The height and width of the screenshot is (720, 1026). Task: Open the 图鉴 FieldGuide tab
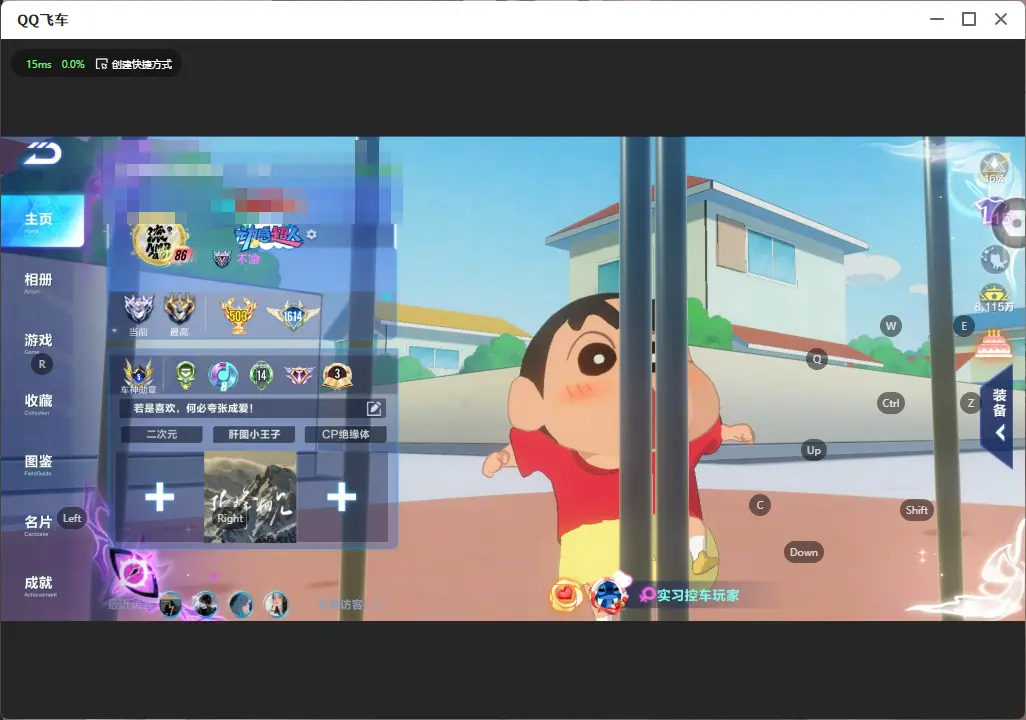coord(38,463)
